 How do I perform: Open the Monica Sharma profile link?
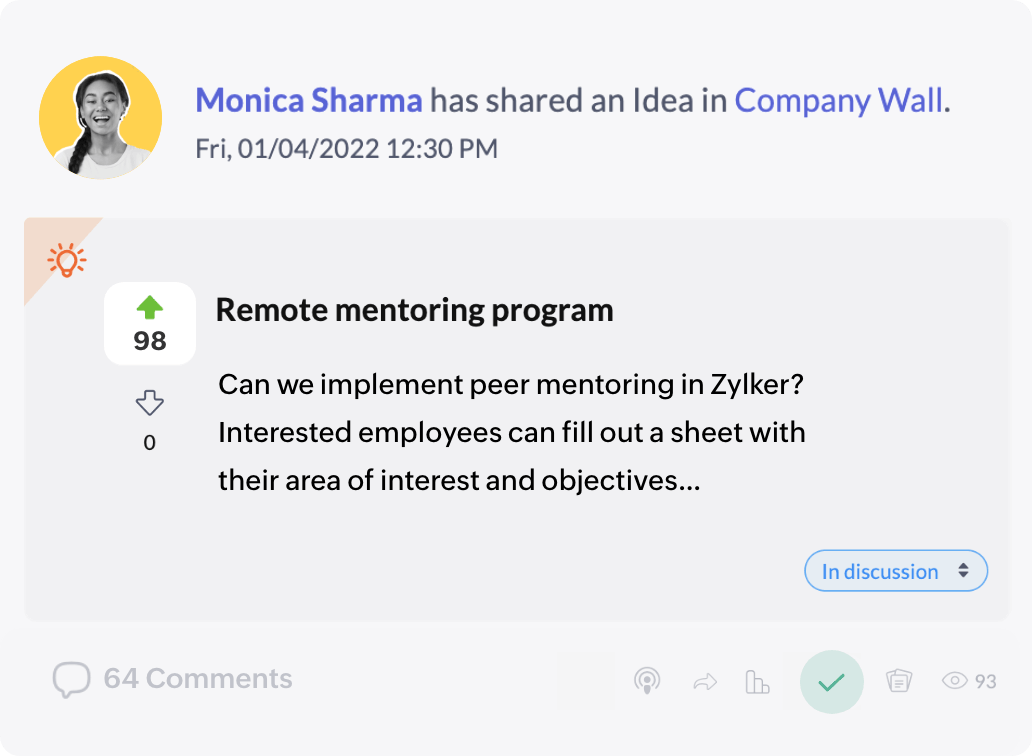(x=309, y=100)
